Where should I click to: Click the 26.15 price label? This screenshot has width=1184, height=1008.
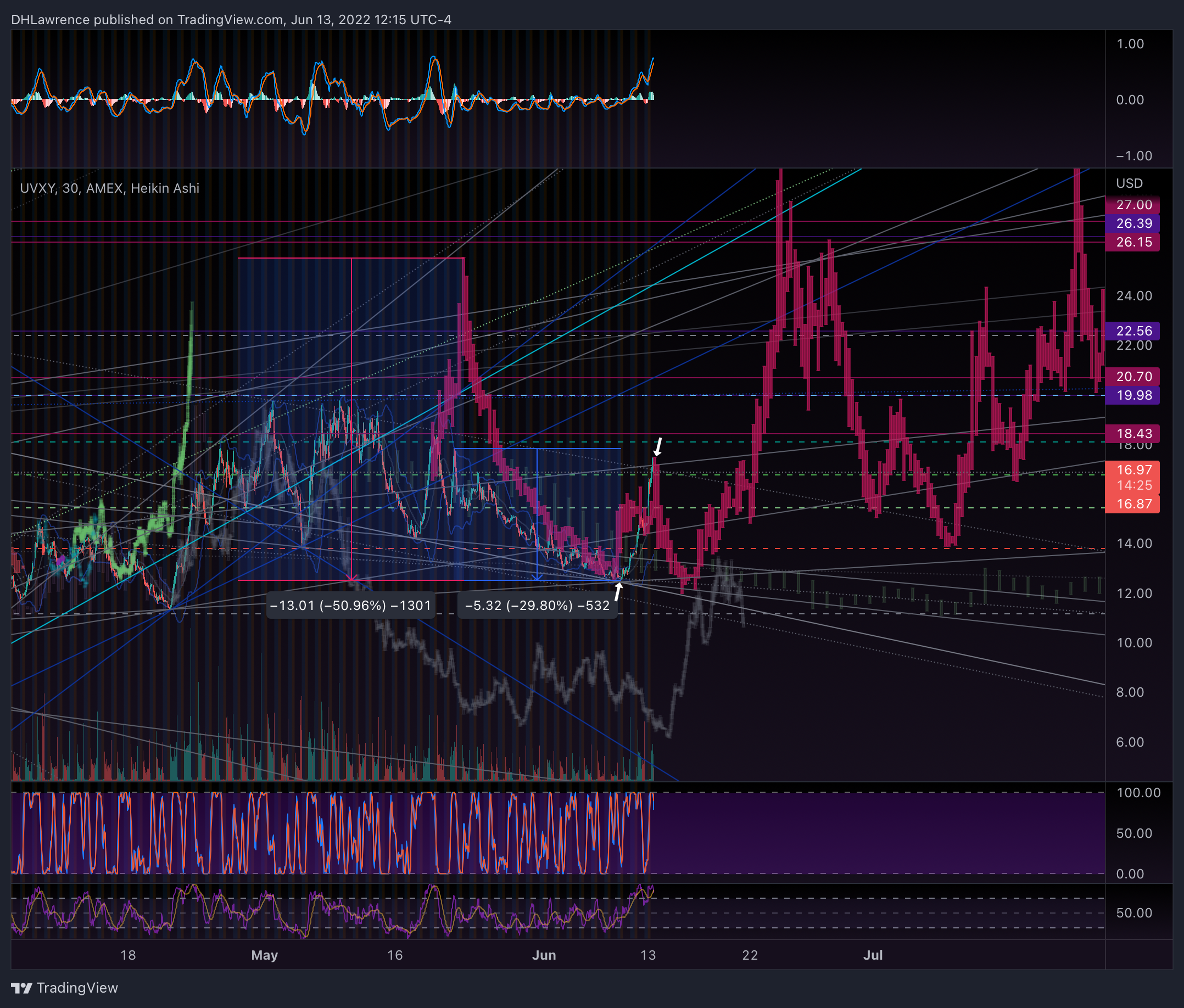pyautogui.click(x=1132, y=242)
